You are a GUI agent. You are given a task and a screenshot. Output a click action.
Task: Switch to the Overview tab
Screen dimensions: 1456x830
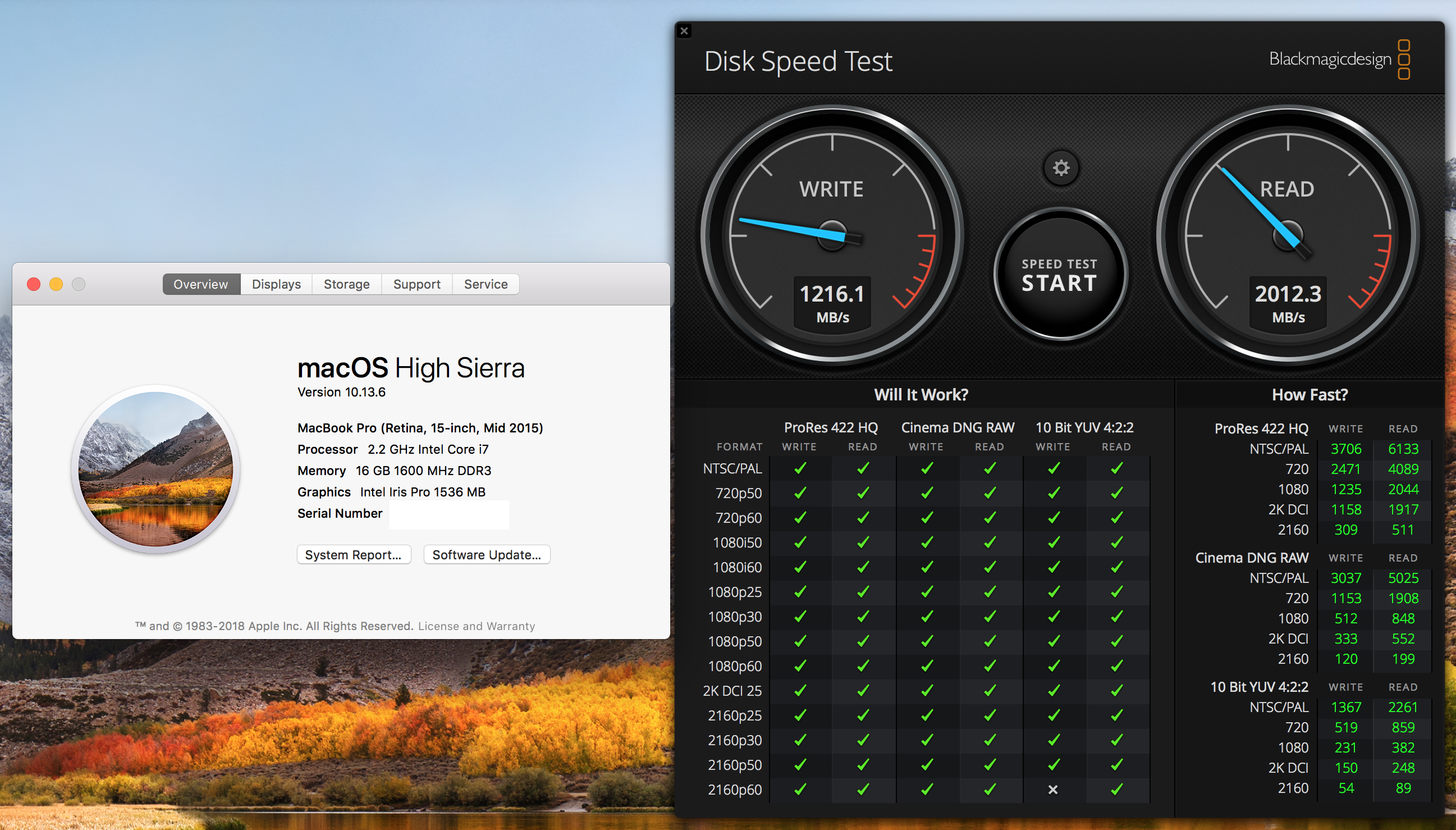pos(201,285)
